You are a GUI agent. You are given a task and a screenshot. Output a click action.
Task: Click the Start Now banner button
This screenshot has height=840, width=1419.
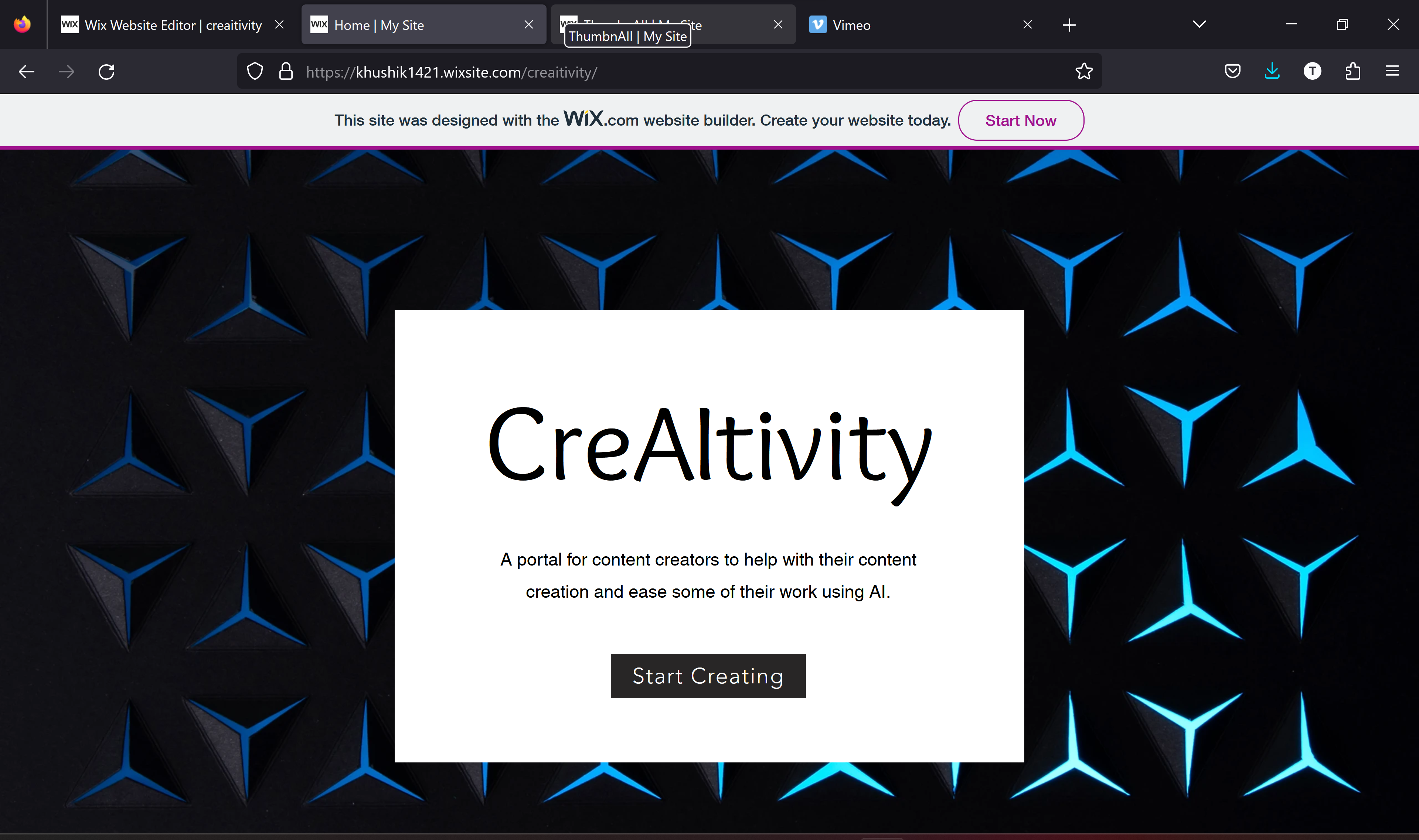(1020, 120)
